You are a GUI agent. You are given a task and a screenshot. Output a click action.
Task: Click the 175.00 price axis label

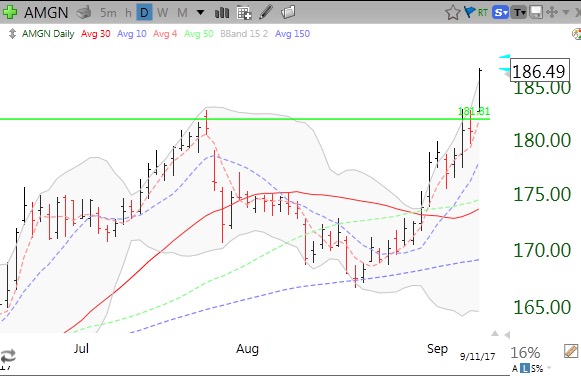[542, 194]
